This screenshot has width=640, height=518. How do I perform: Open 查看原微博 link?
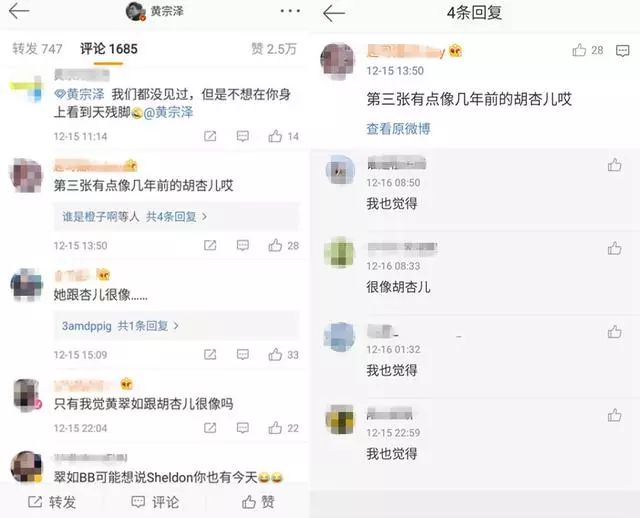(398, 129)
